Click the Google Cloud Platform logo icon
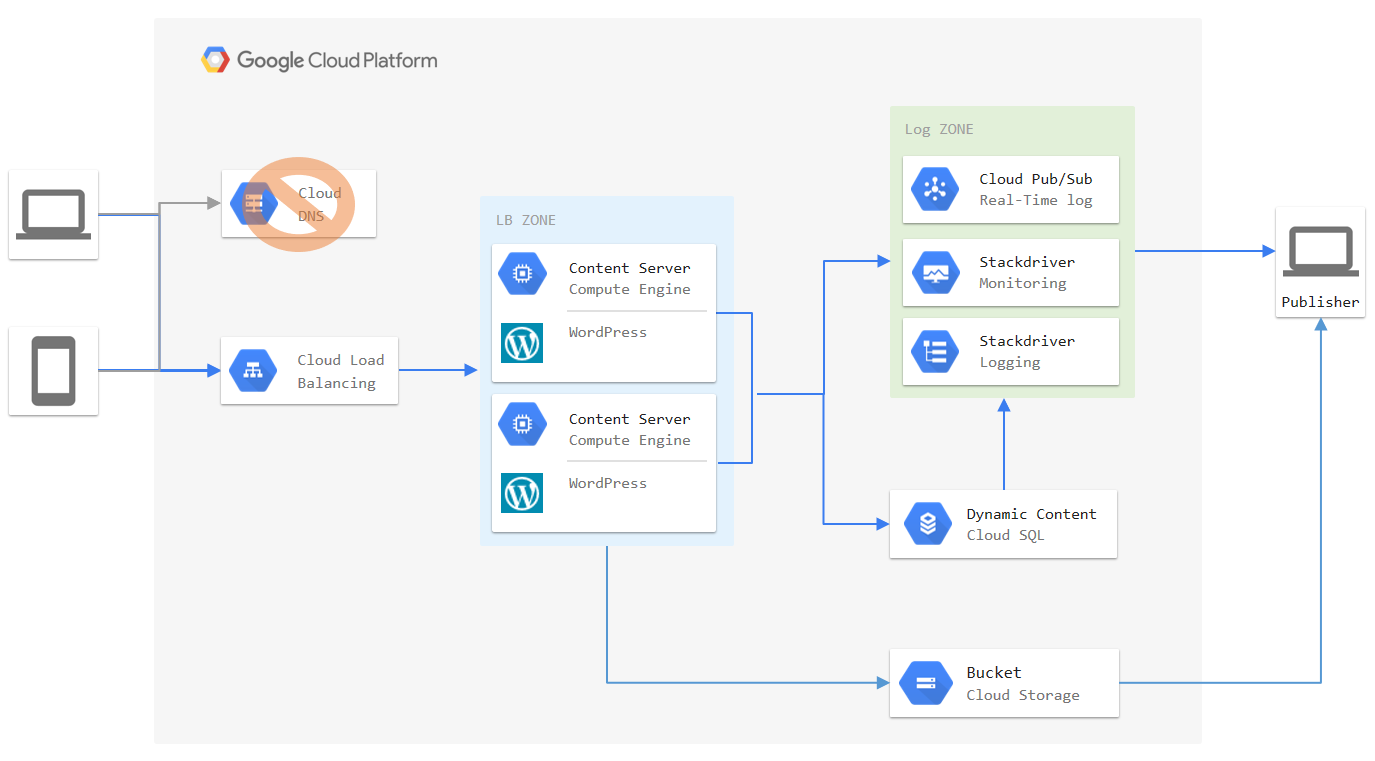The height and width of the screenshot is (761, 1375). tap(215, 60)
